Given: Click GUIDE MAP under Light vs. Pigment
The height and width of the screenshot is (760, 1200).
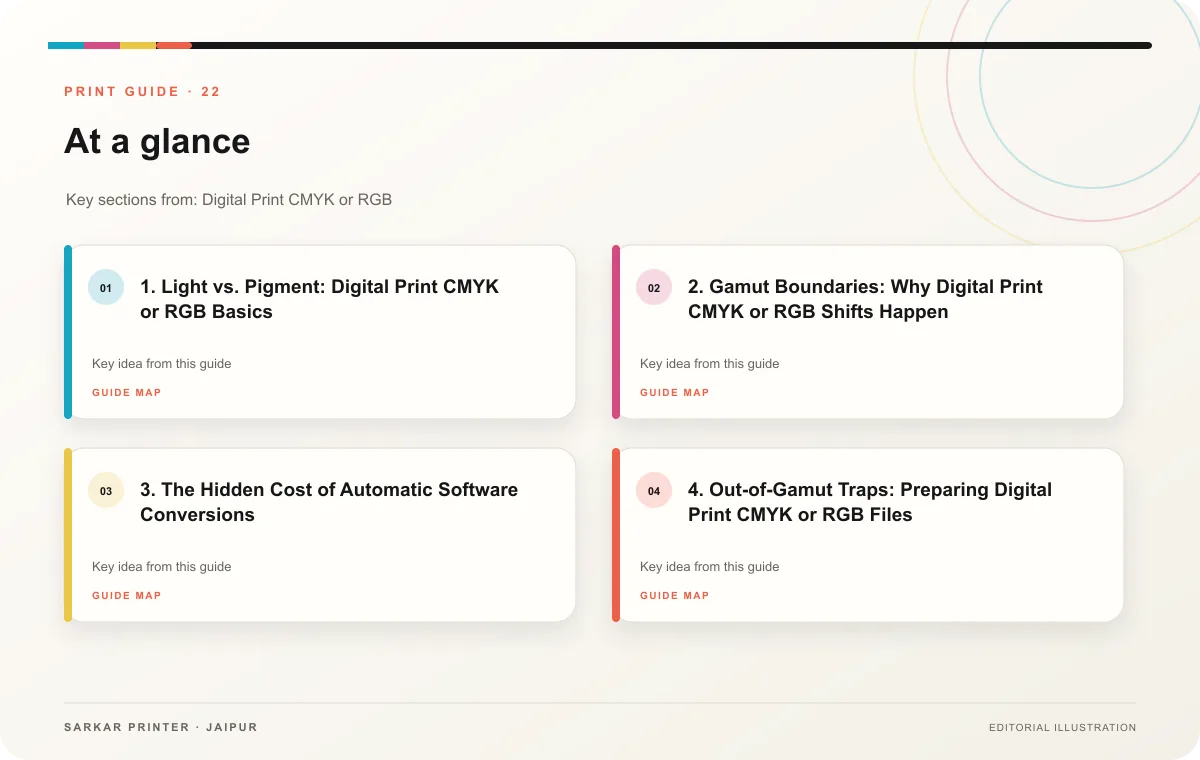Looking at the screenshot, I should (x=126, y=393).
